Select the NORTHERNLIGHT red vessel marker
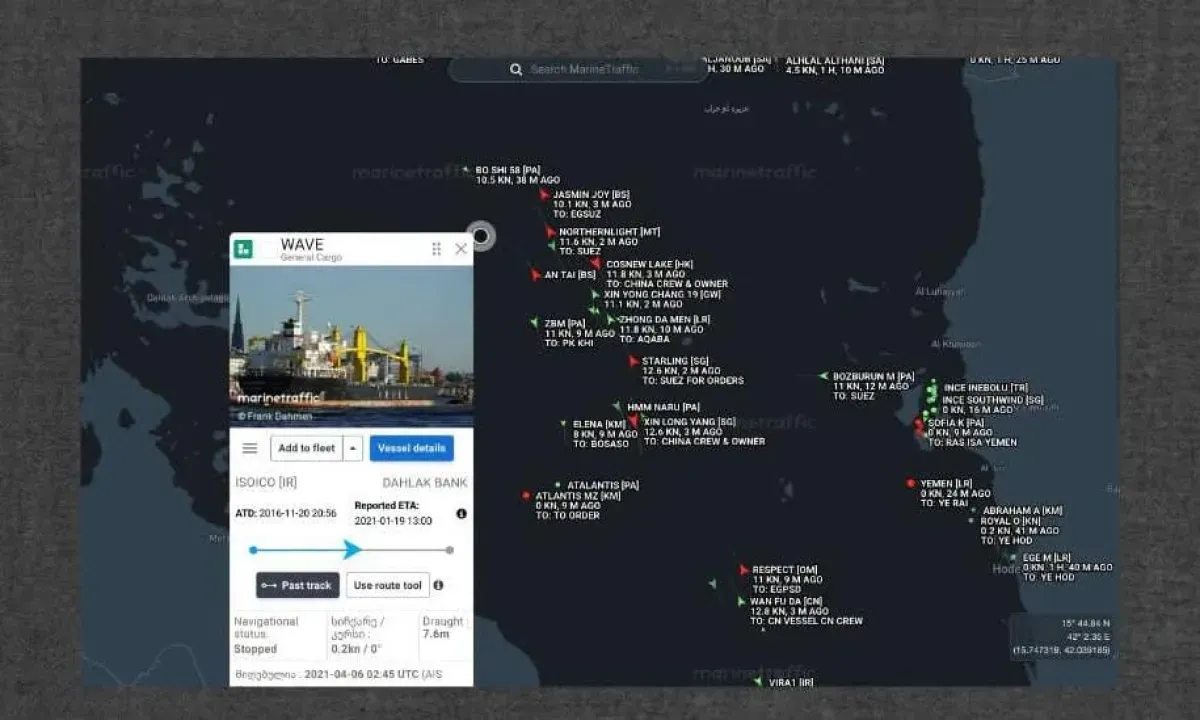The width and height of the screenshot is (1200, 720). pyautogui.click(x=550, y=232)
